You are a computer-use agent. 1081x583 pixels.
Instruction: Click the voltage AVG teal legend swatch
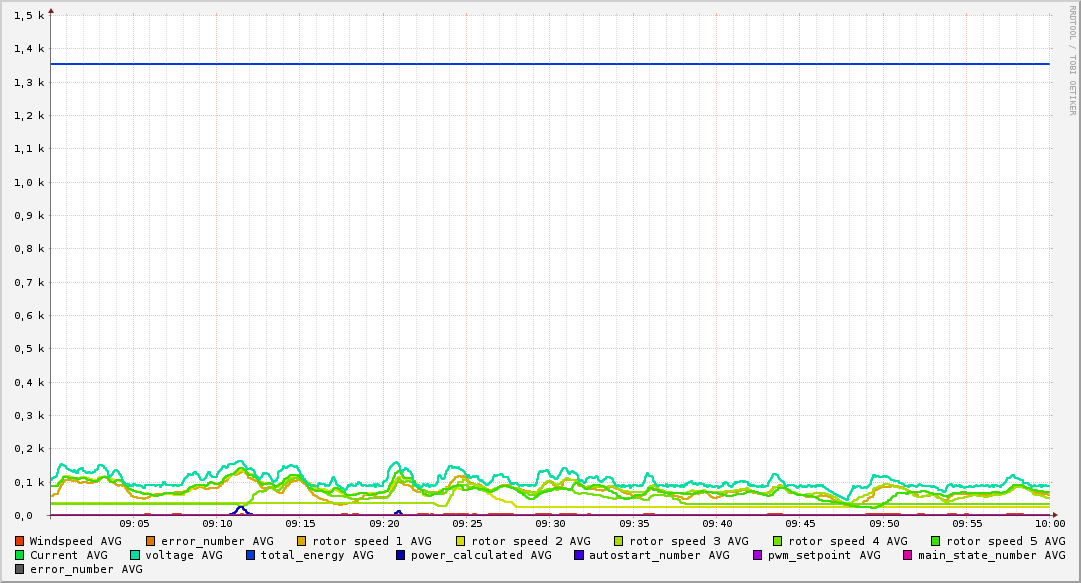(x=134, y=555)
